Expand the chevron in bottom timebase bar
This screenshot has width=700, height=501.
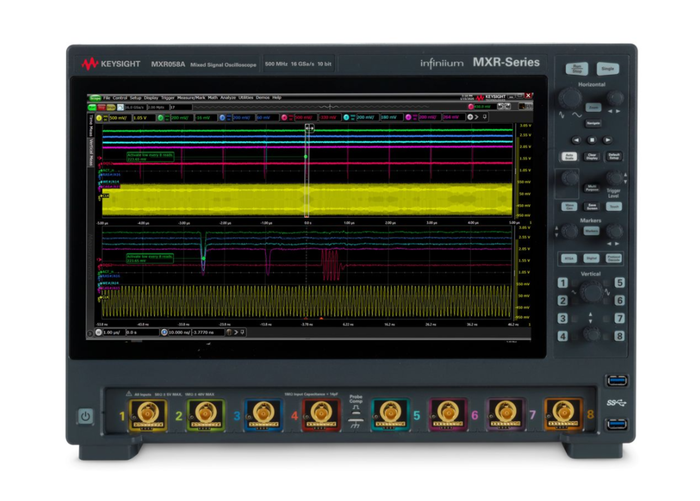pyautogui.click(x=237, y=332)
